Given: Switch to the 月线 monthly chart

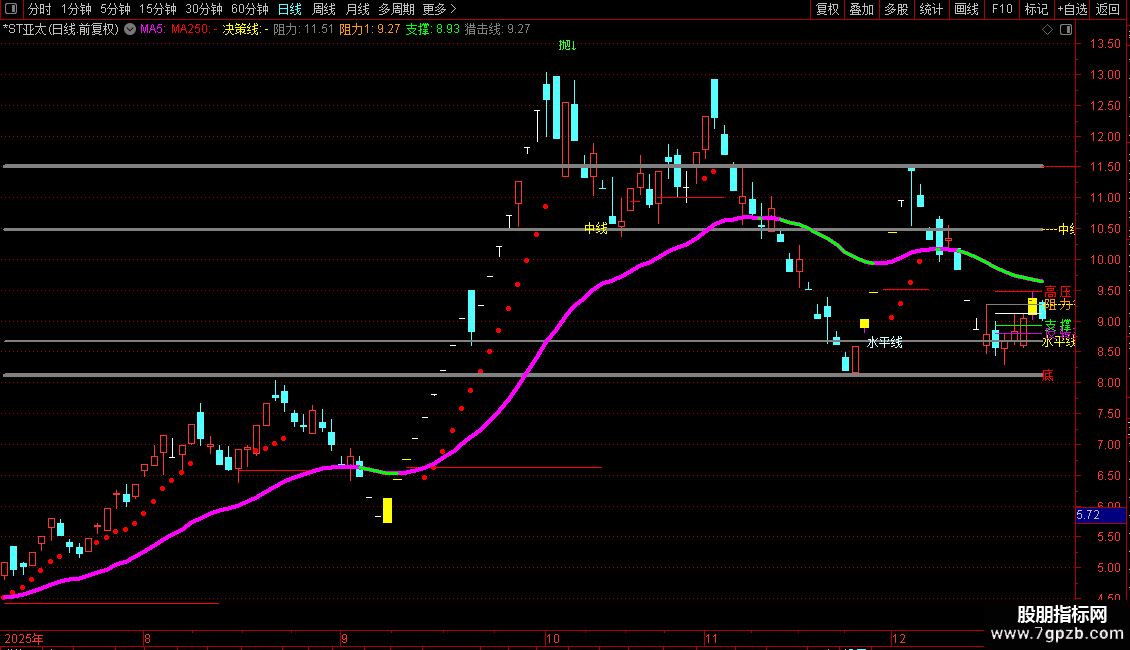Looking at the screenshot, I should [357, 9].
